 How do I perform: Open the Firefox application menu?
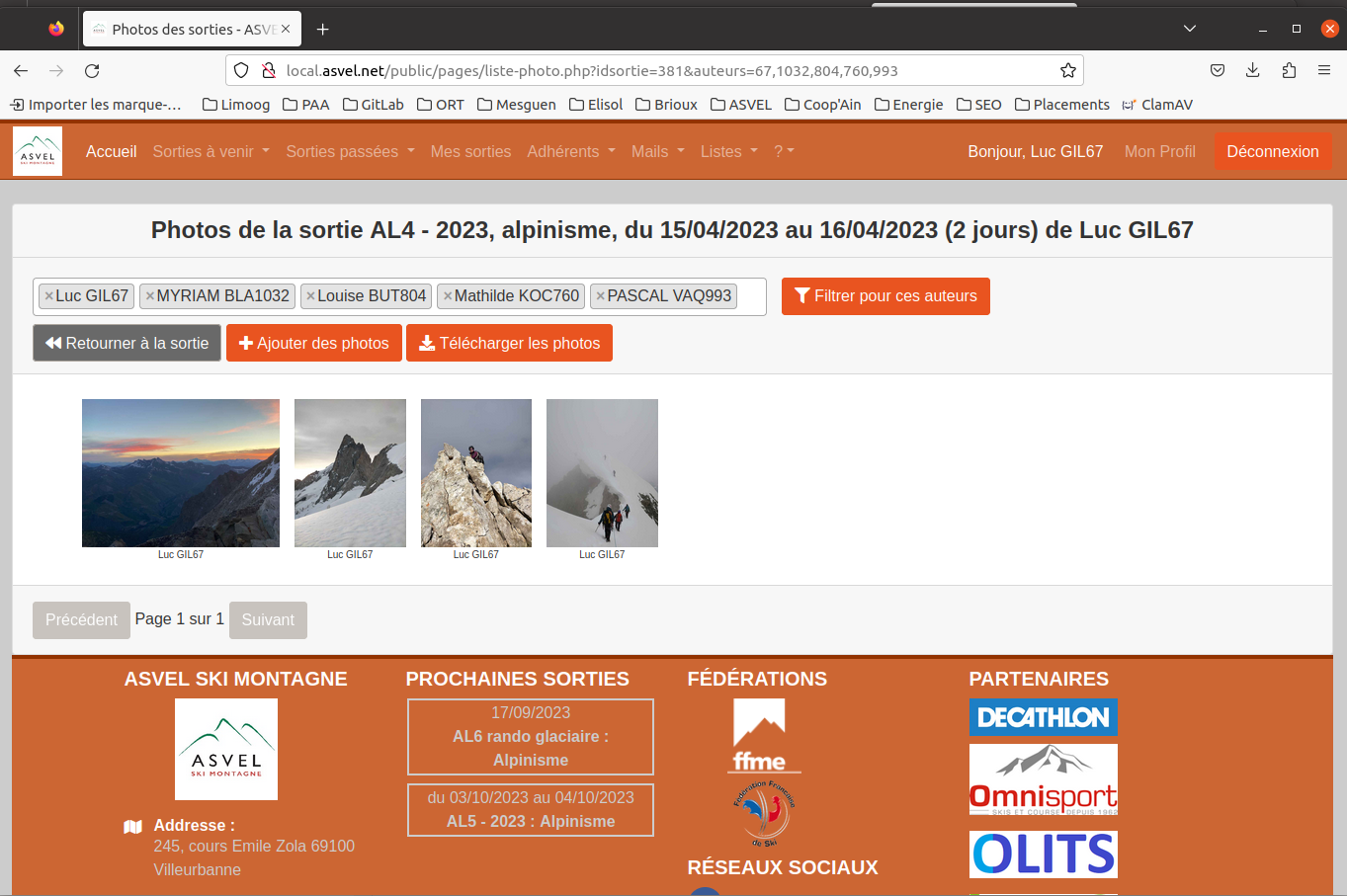1324,70
